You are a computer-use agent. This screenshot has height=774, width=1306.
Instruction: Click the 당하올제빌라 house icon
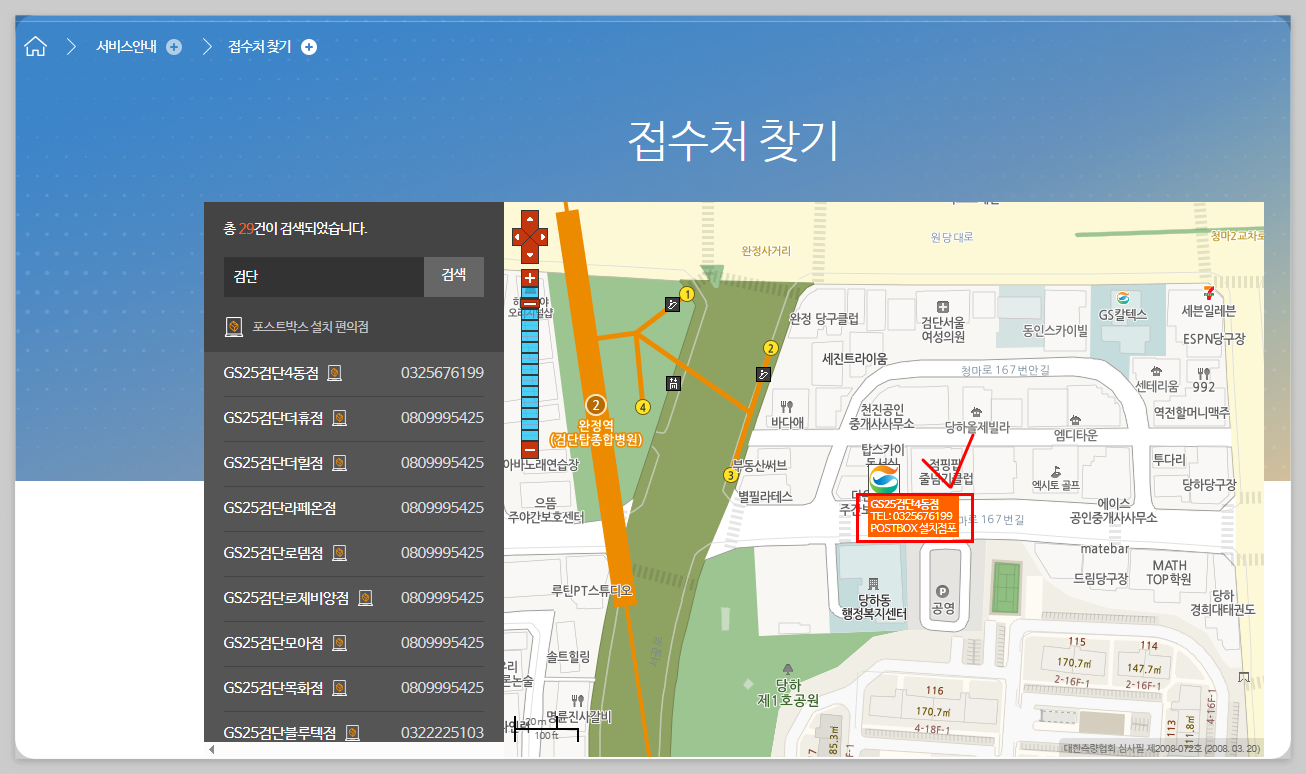coord(977,411)
